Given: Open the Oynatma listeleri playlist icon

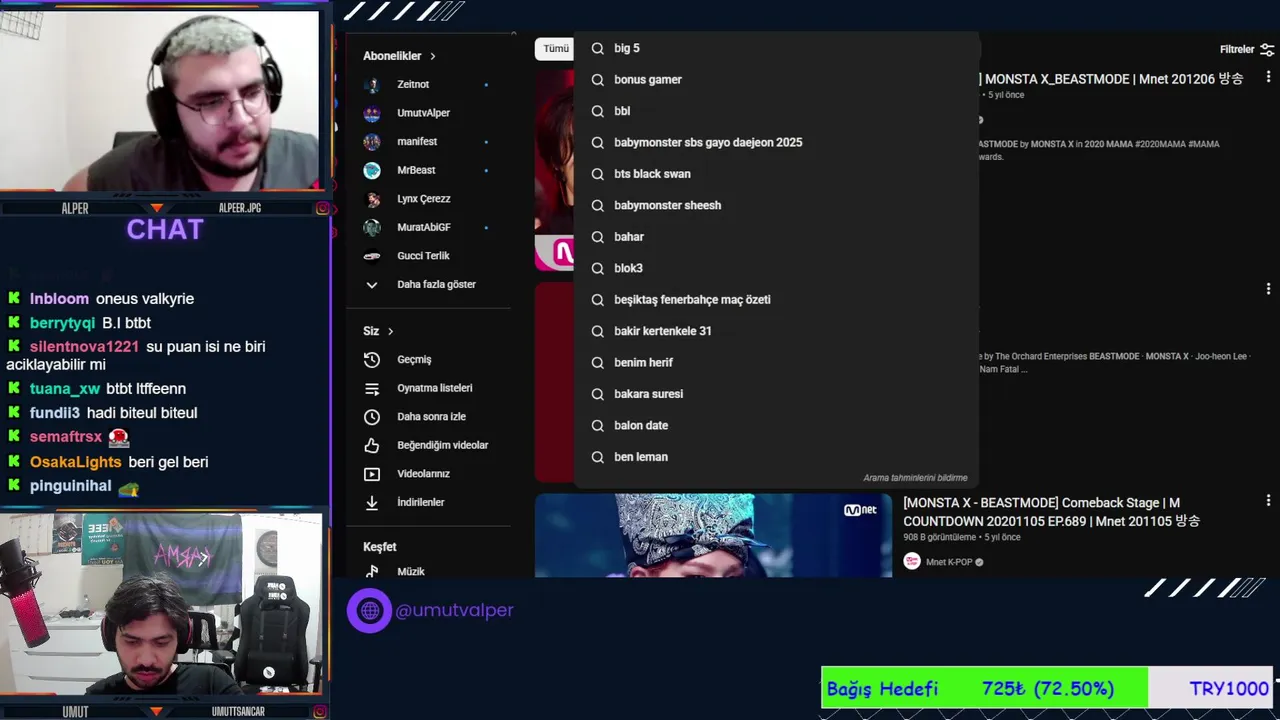Looking at the screenshot, I should tap(372, 388).
